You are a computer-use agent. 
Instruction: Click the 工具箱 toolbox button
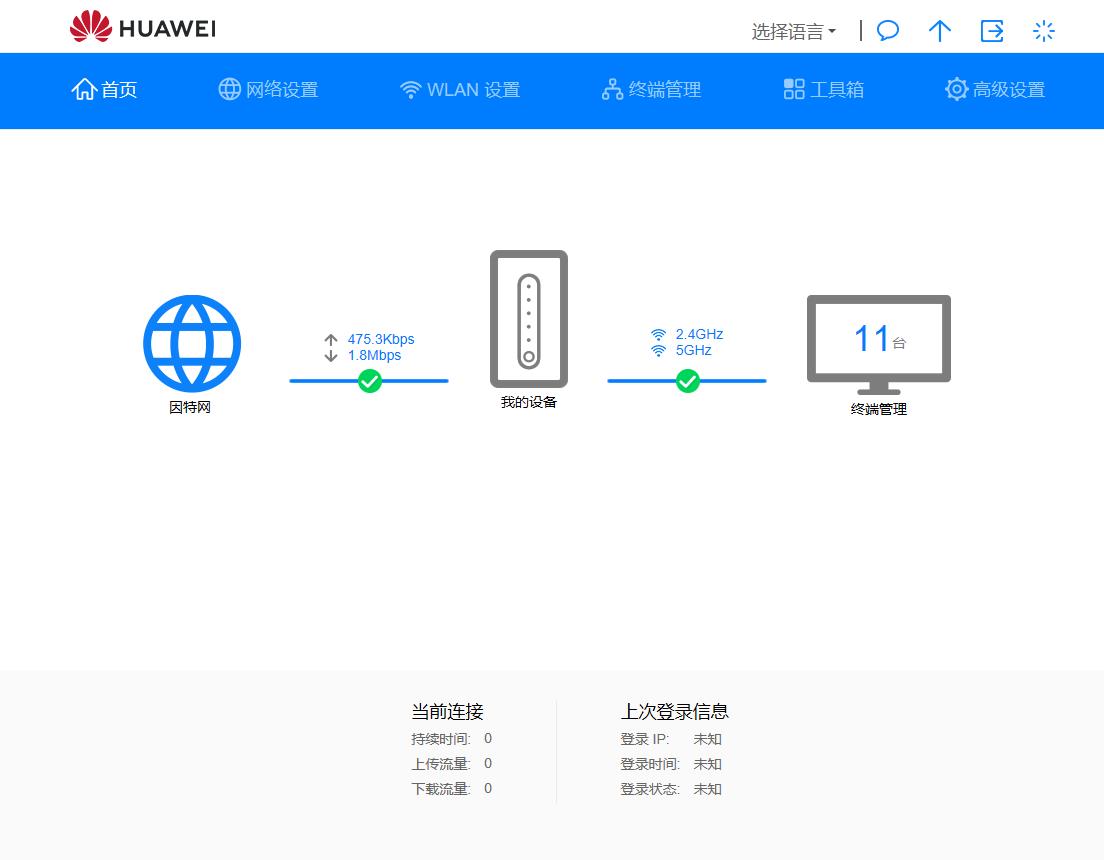coord(823,89)
